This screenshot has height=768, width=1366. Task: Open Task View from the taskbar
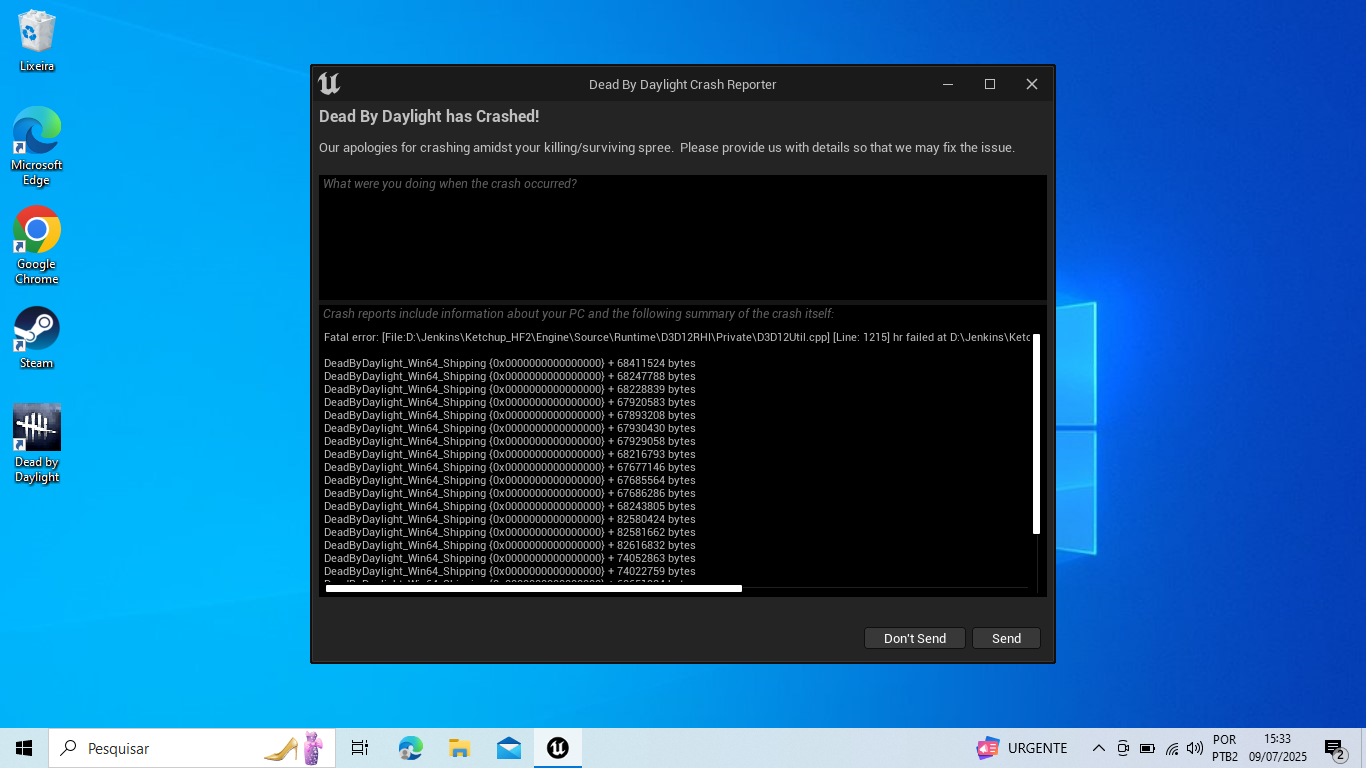[360, 748]
